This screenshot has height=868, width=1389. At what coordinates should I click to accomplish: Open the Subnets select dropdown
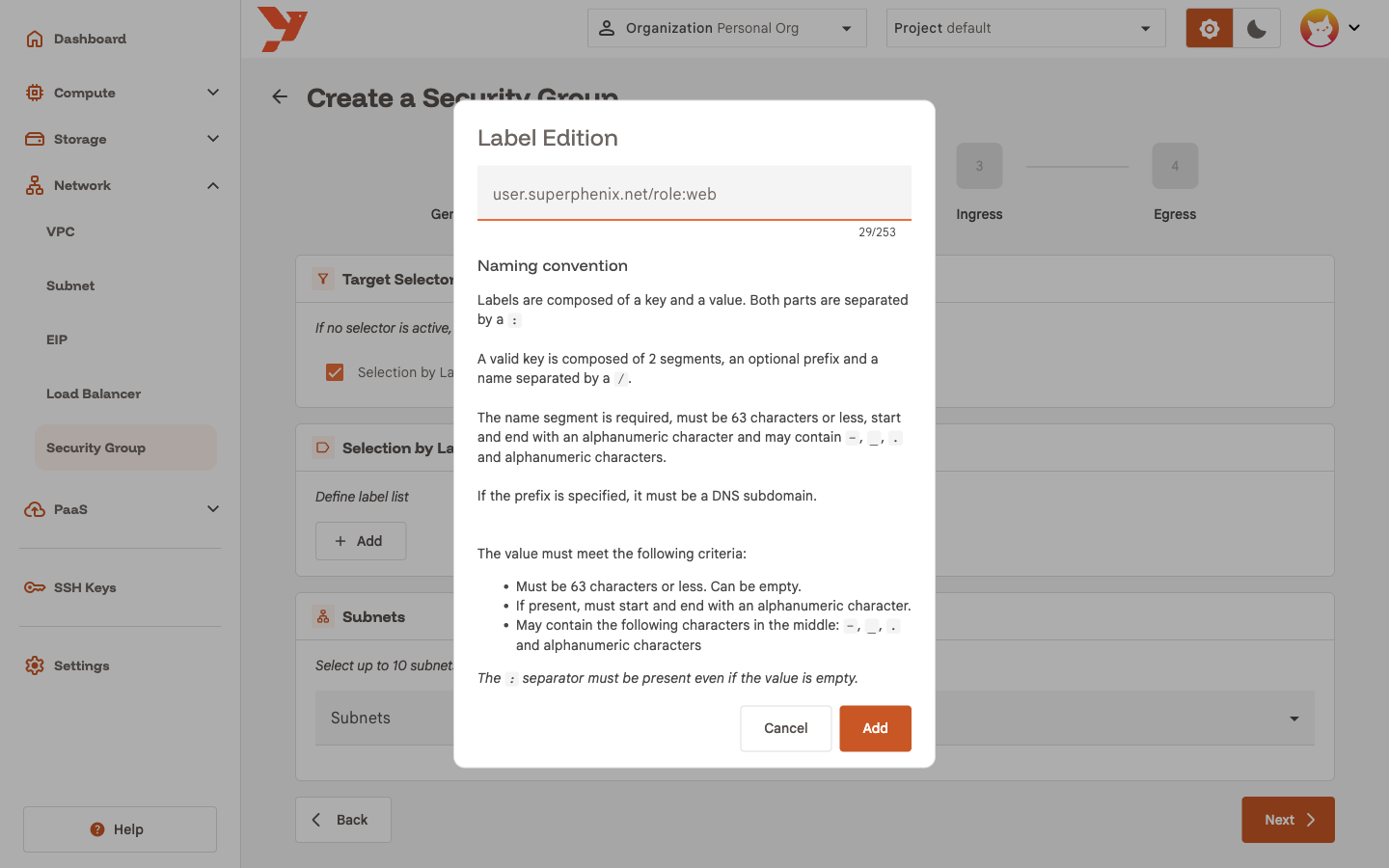[x=815, y=718]
